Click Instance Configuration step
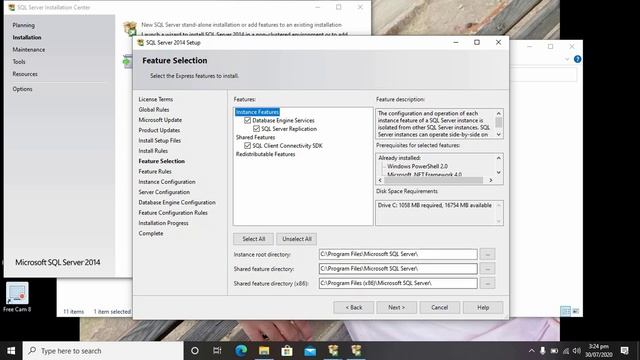This screenshot has width=640, height=360. (x=167, y=182)
